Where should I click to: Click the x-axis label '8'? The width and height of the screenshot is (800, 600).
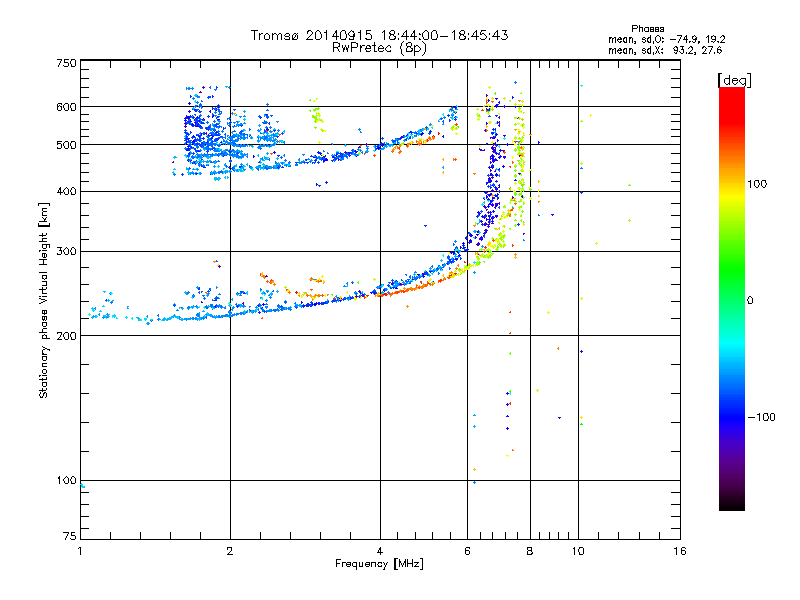530,551
